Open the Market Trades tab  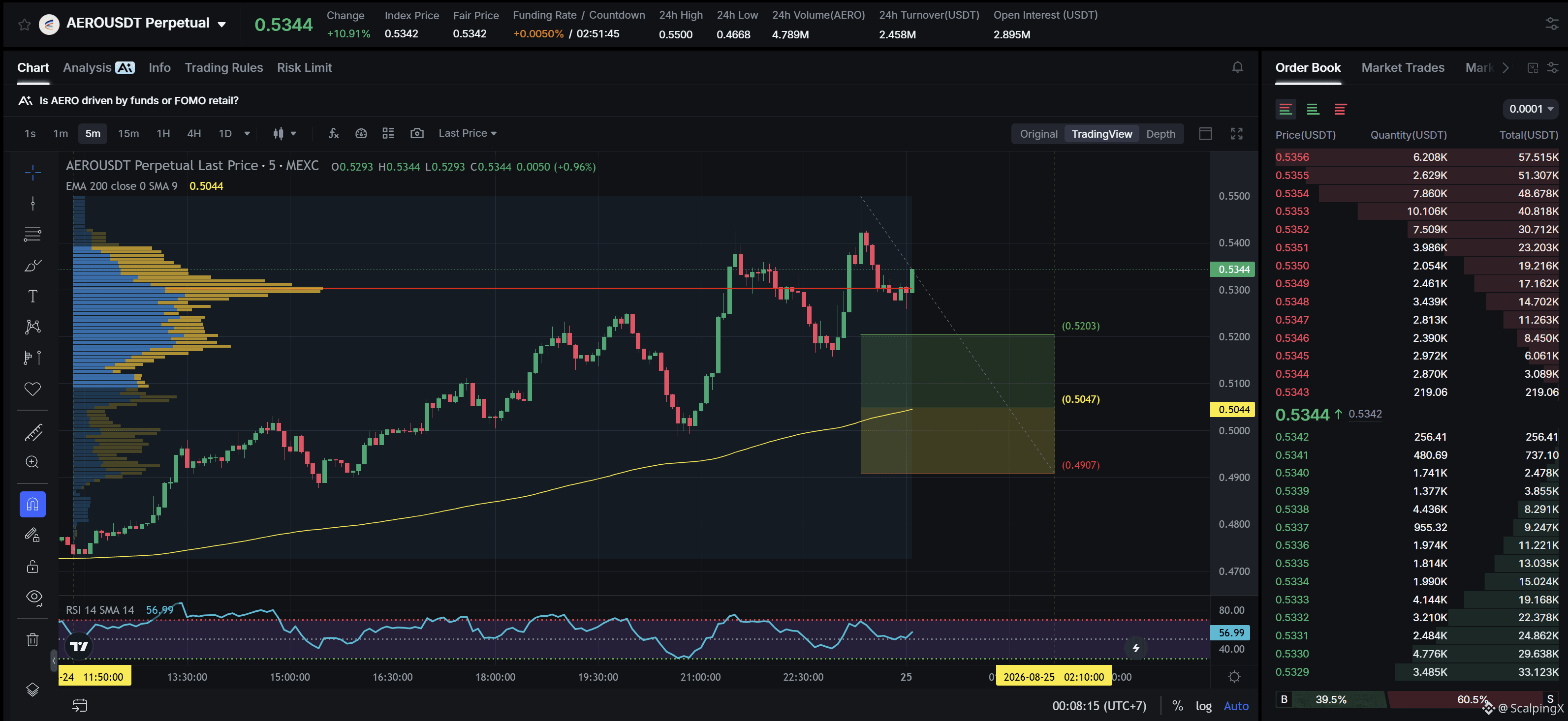point(1403,67)
